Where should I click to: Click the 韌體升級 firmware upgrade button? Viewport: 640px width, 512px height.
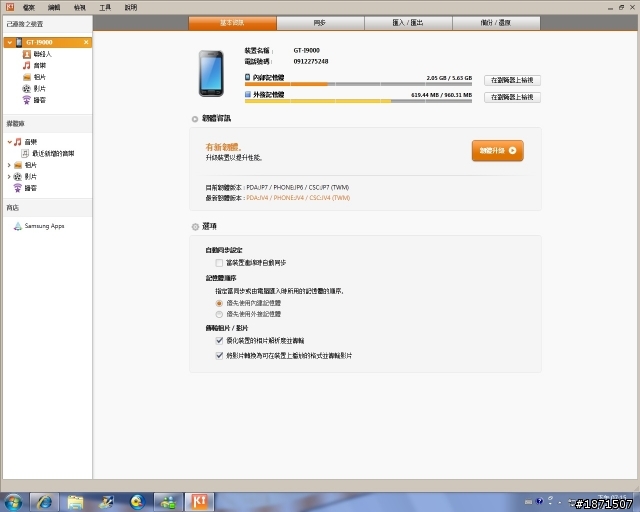click(498, 151)
